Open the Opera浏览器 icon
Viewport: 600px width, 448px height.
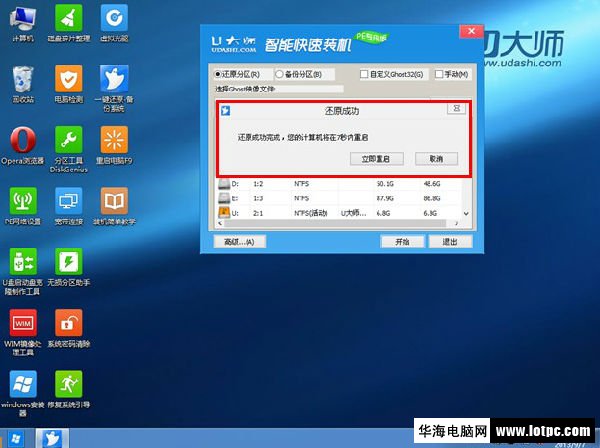point(23,145)
